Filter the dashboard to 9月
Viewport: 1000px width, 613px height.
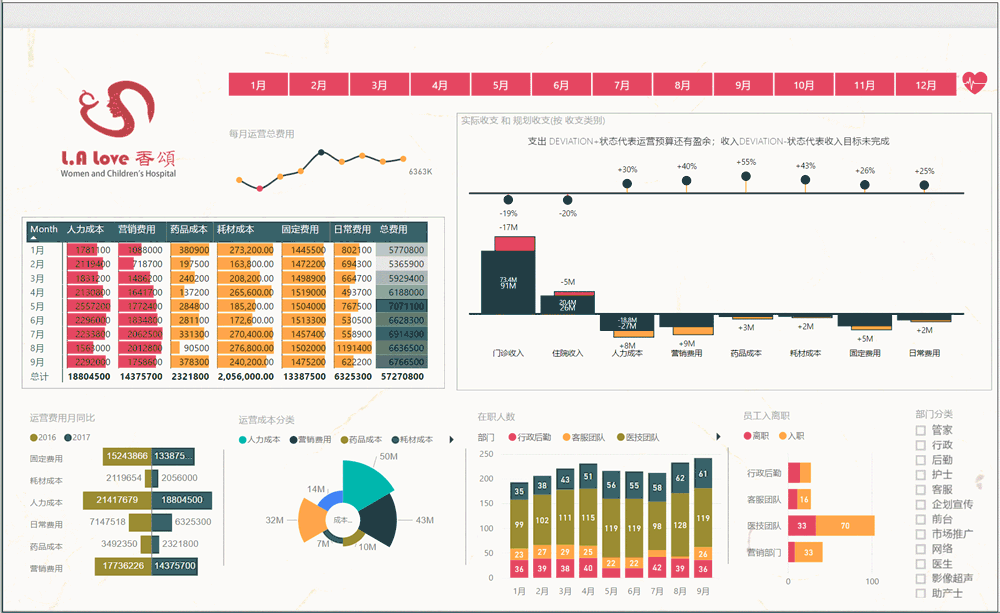pos(743,84)
